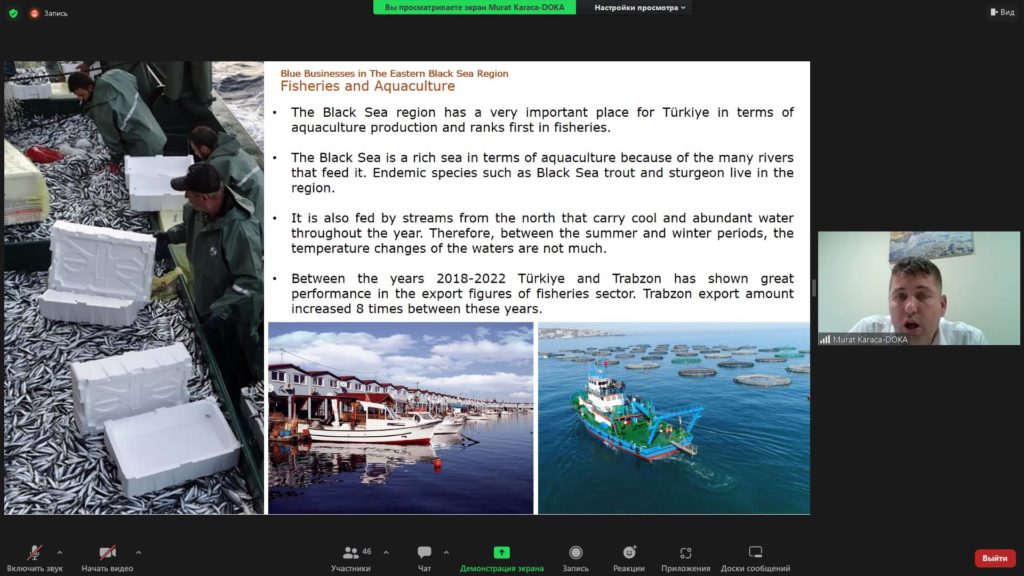Expand video options chevron next to camera
The width and height of the screenshot is (1024, 576).
point(138,552)
